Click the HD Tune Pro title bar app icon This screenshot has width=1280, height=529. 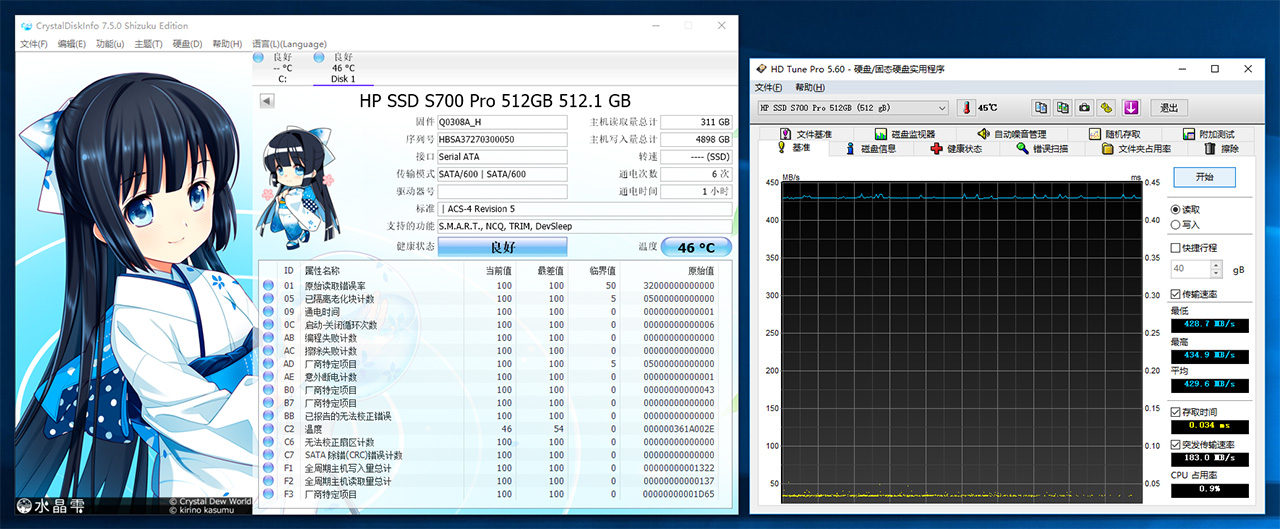tap(761, 69)
